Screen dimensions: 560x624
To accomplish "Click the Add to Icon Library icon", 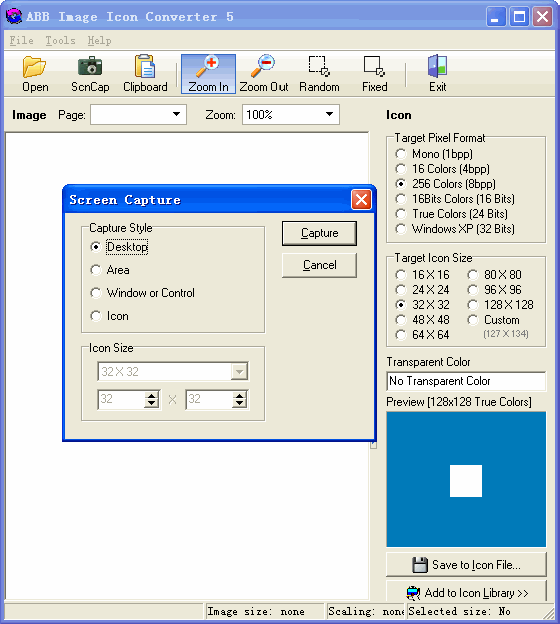I will [x=413, y=593].
